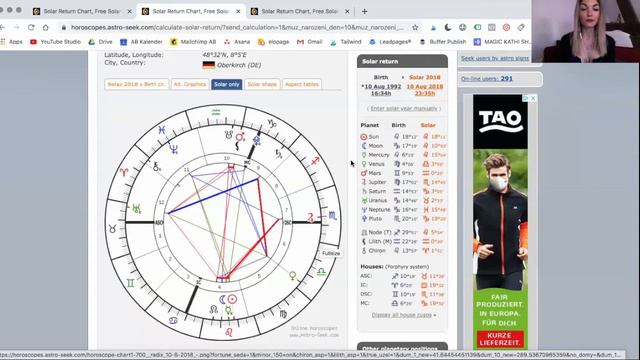
Task: Click the Mars symbol in planet table
Action: click(364, 173)
